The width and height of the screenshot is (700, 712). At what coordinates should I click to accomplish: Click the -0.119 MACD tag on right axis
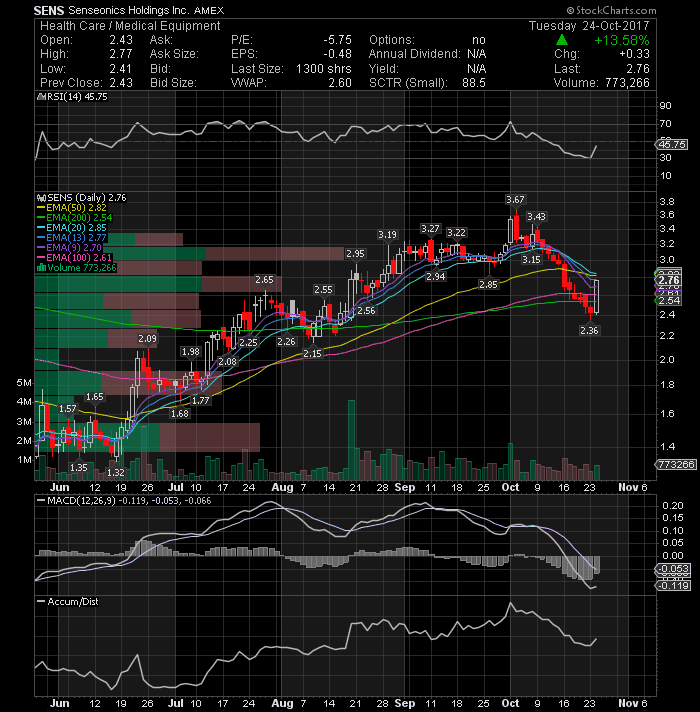pyautogui.click(x=675, y=586)
